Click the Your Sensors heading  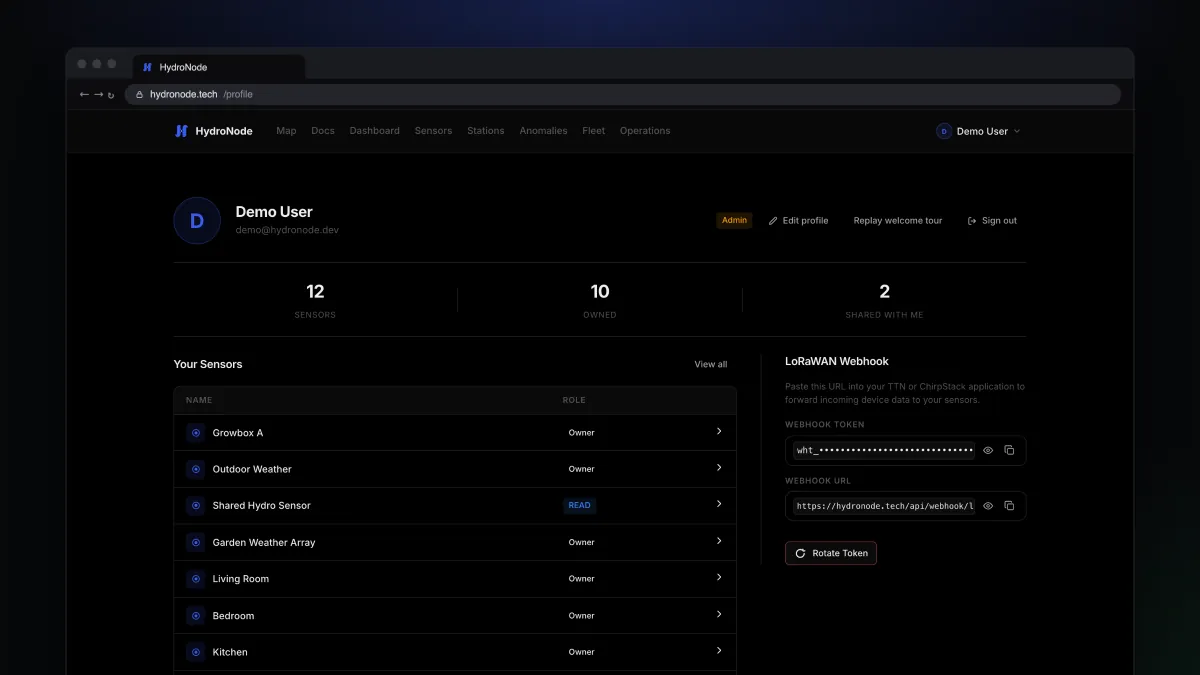tap(208, 364)
